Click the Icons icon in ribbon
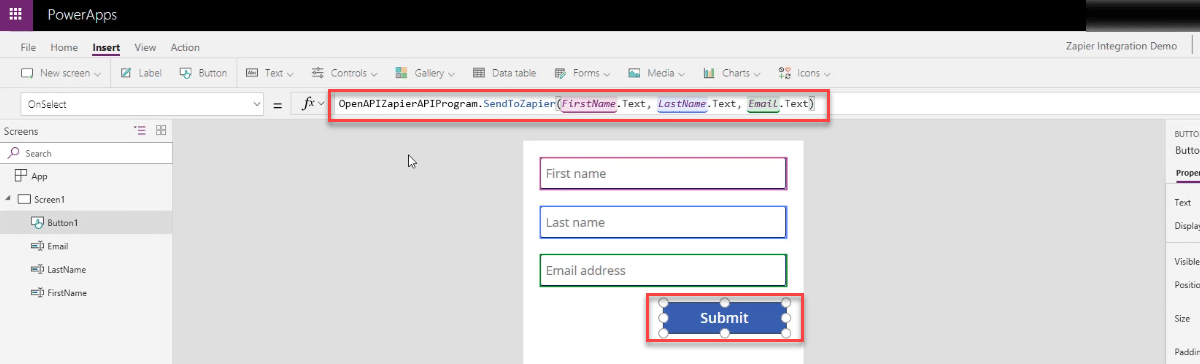The height and width of the screenshot is (364, 1200). pyautogui.click(x=785, y=73)
